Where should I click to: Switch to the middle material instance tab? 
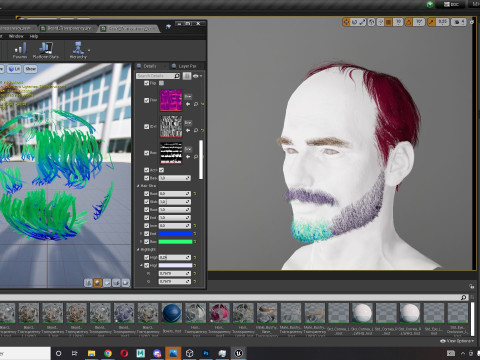(68, 29)
